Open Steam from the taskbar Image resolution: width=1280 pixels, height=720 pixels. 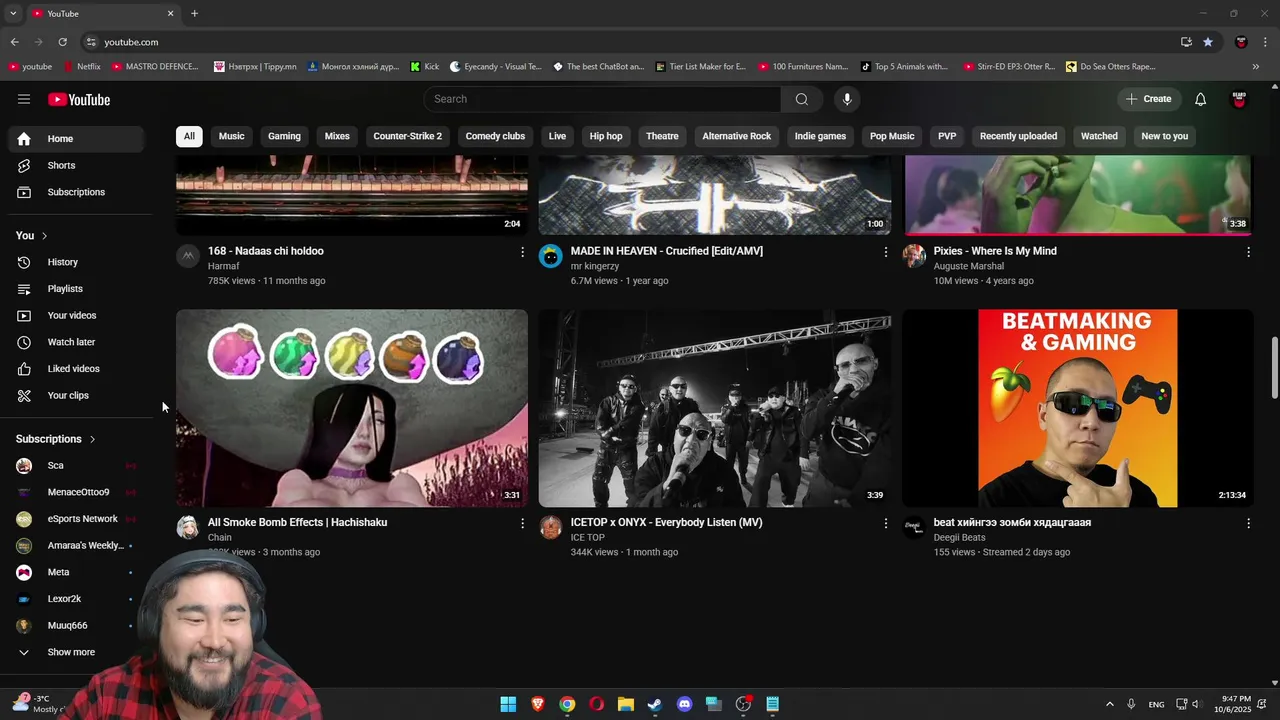[x=655, y=704]
